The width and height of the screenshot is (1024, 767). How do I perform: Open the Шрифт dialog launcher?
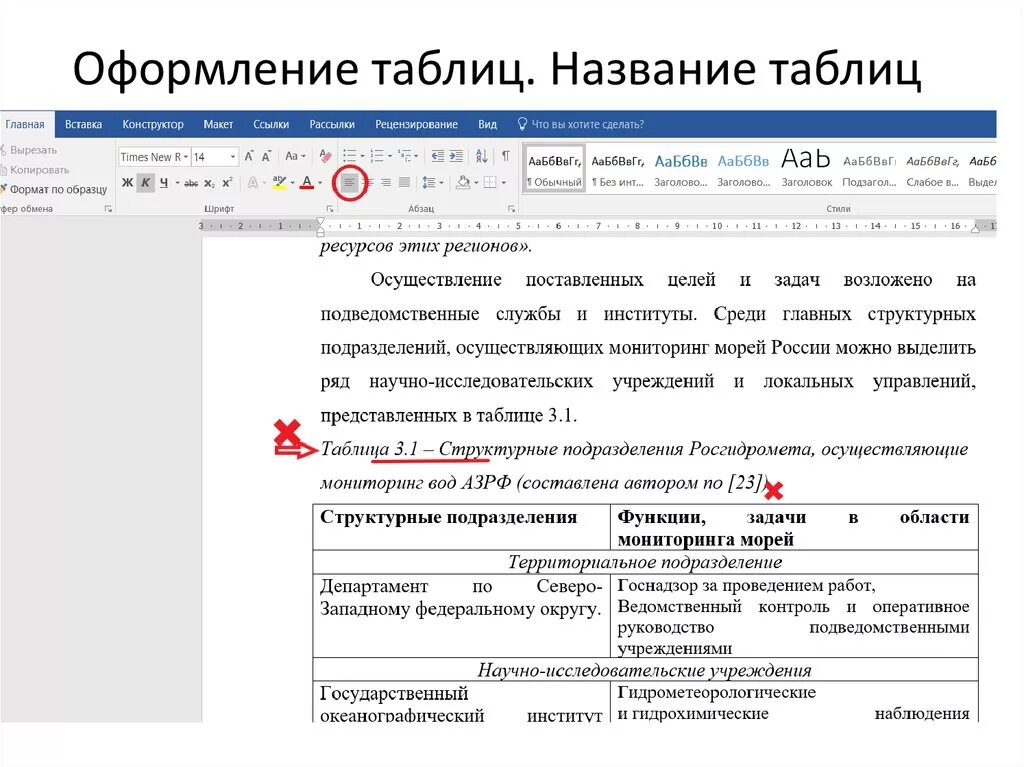330,209
